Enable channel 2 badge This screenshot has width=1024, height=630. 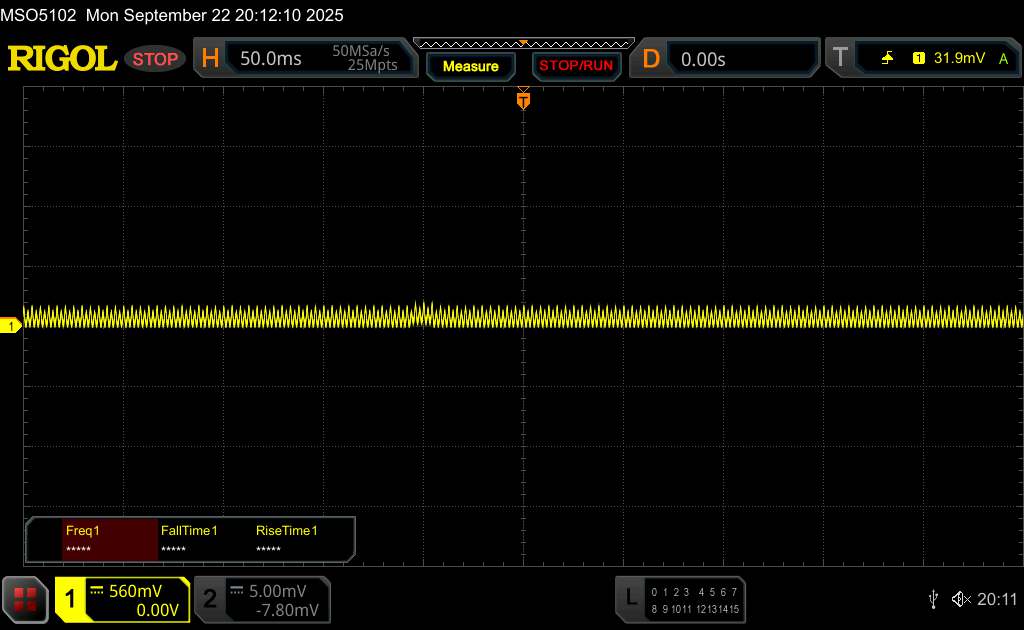210,599
